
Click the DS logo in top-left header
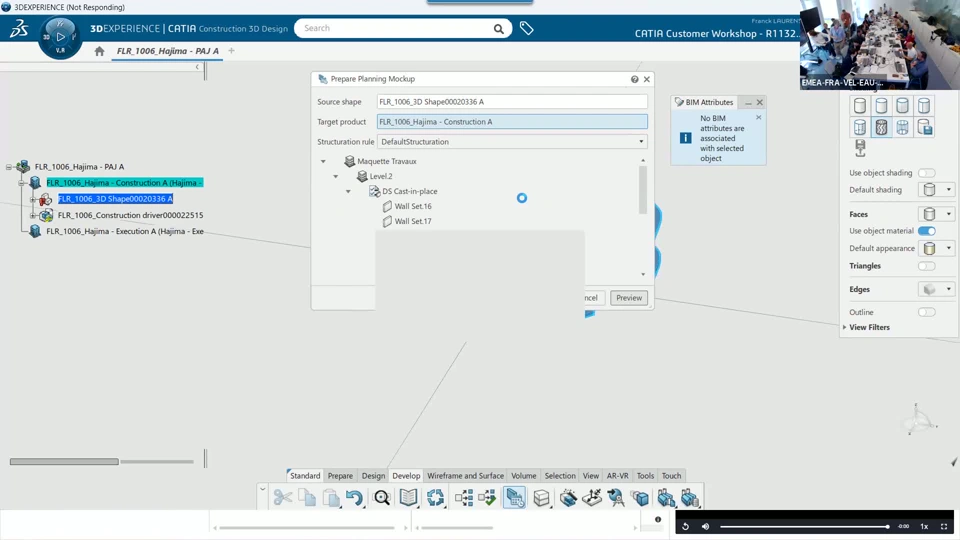(18, 28)
